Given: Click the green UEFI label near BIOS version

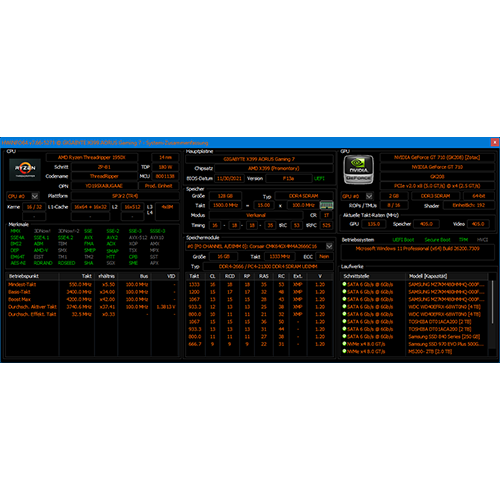Looking at the screenshot, I should click(x=319, y=178).
